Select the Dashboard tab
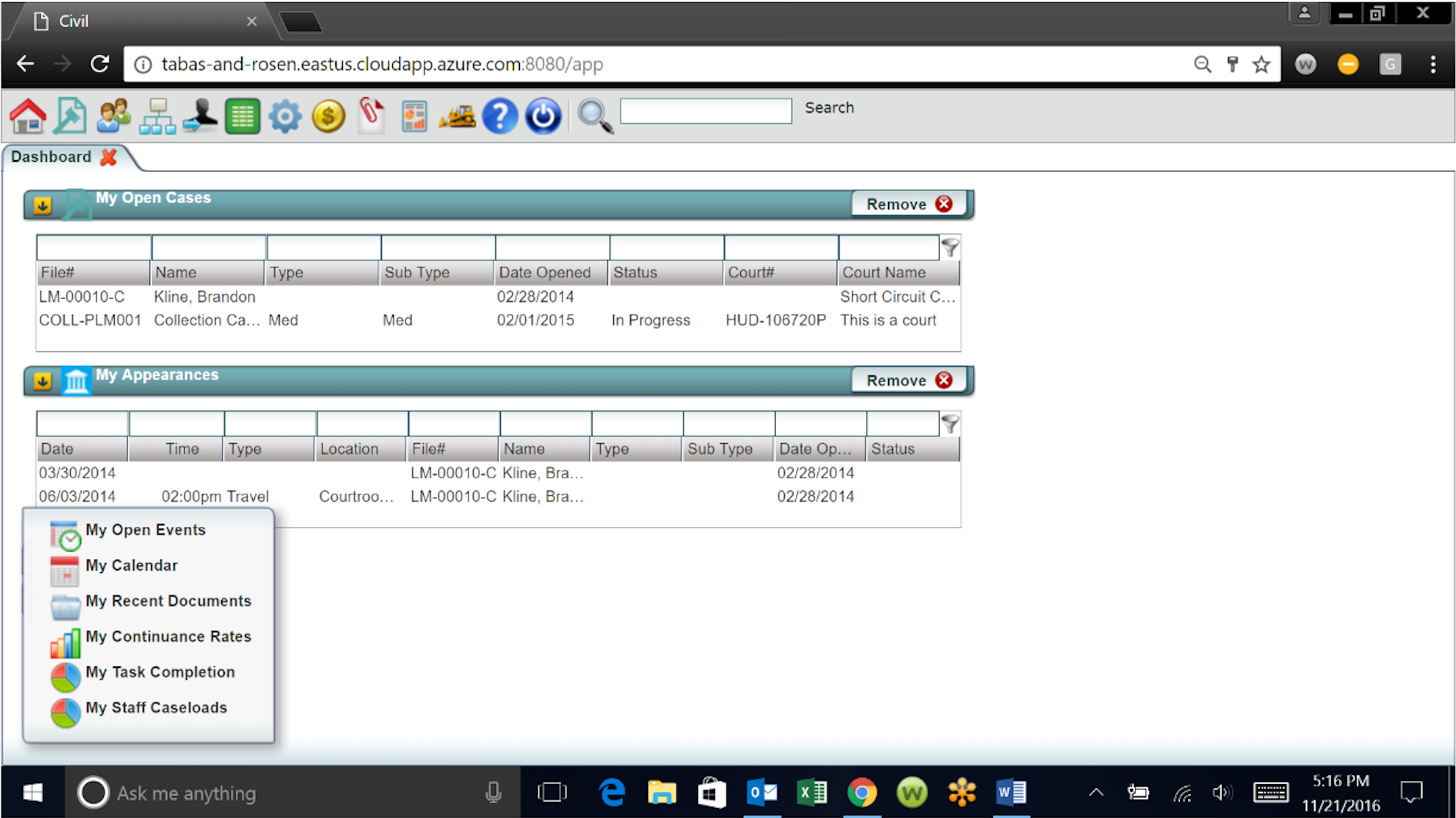 click(50, 156)
